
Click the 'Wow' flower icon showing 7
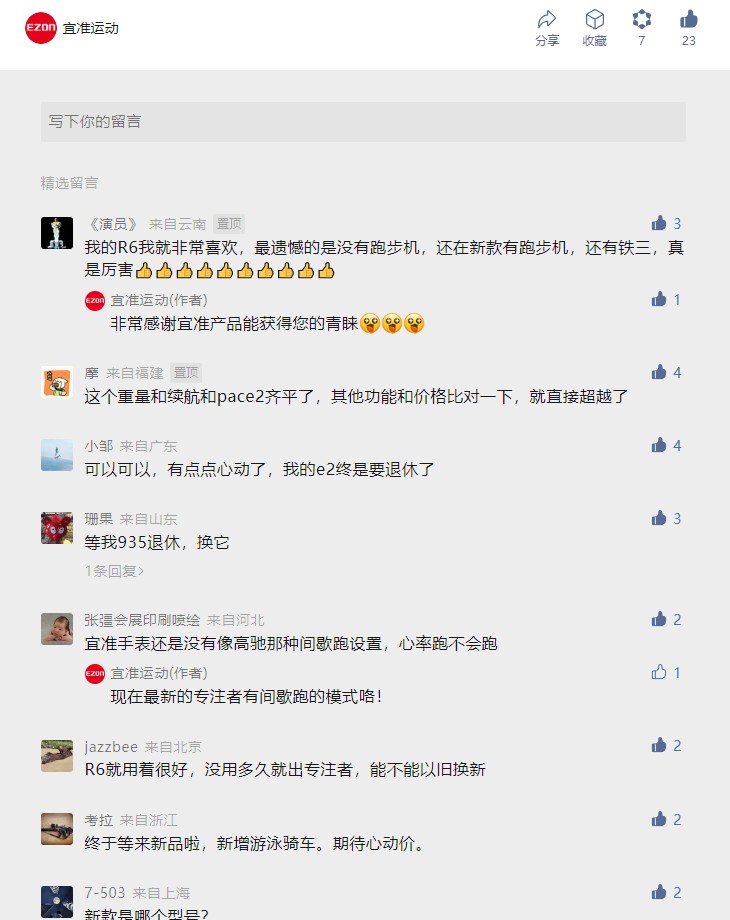(641, 20)
